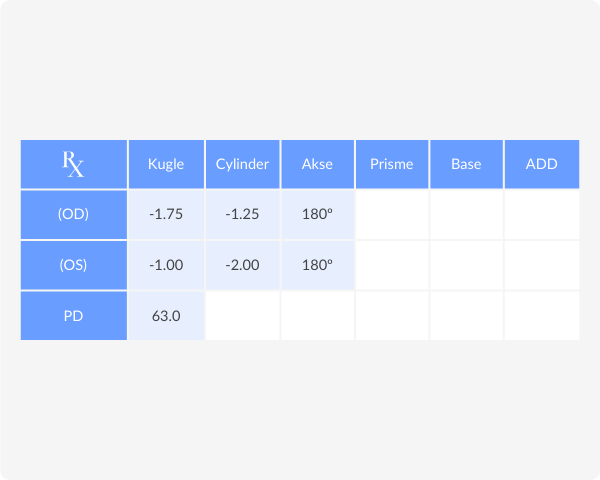600x480 pixels.
Task: Click the OS Cylinder value -2.00
Action: coord(243,265)
